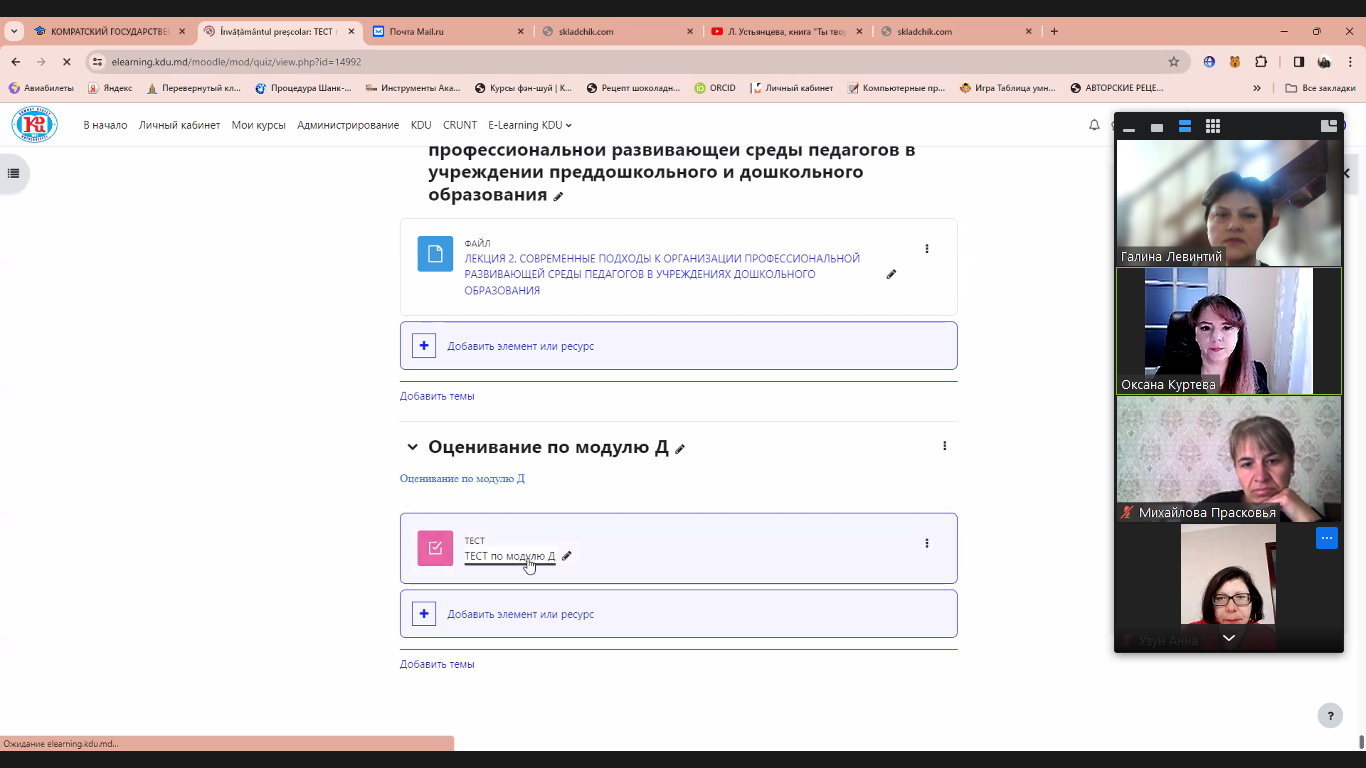Viewport: 1366px width, 768px height.
Task: Click the pencil icon next to Лекция 2 file
Action: [x=891, y=274]
